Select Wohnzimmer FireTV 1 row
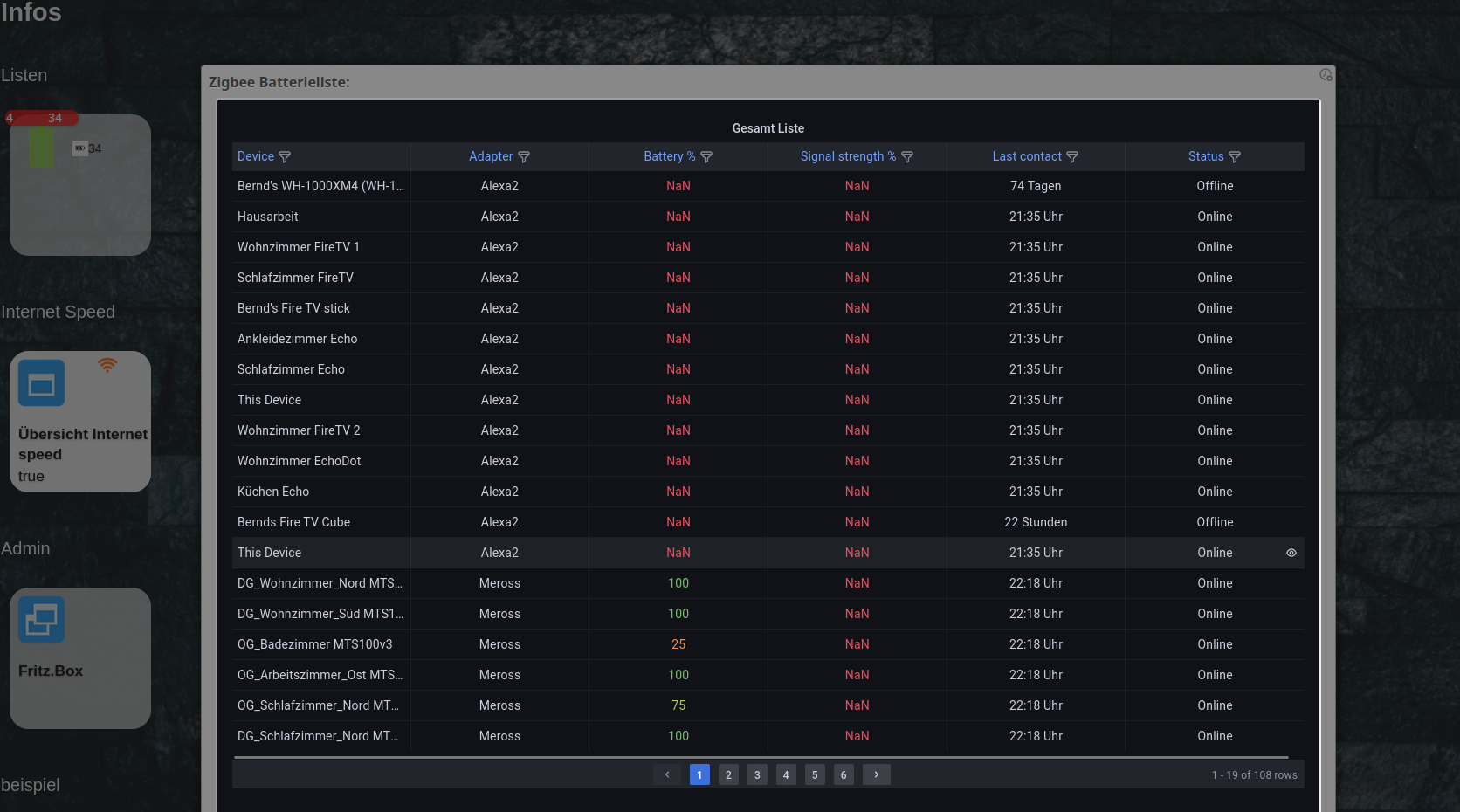Screen dimensions: 1460x812 tap(768, 247)
